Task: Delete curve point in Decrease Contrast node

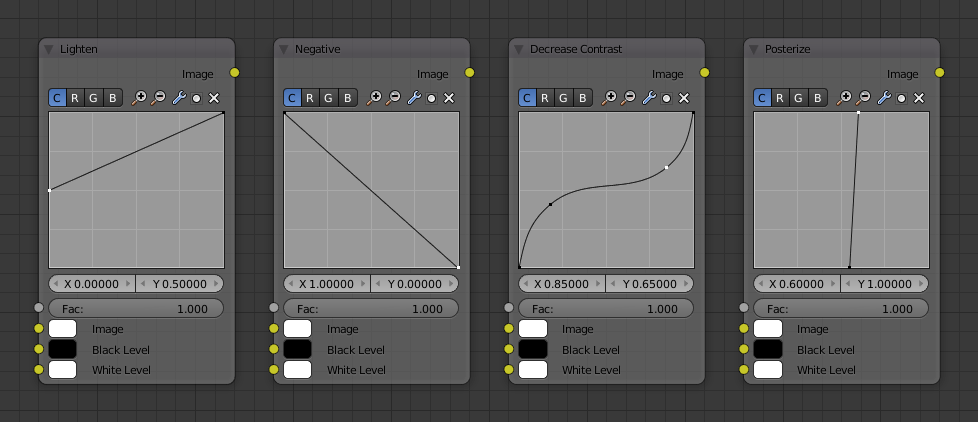Action: click(684, 98)
